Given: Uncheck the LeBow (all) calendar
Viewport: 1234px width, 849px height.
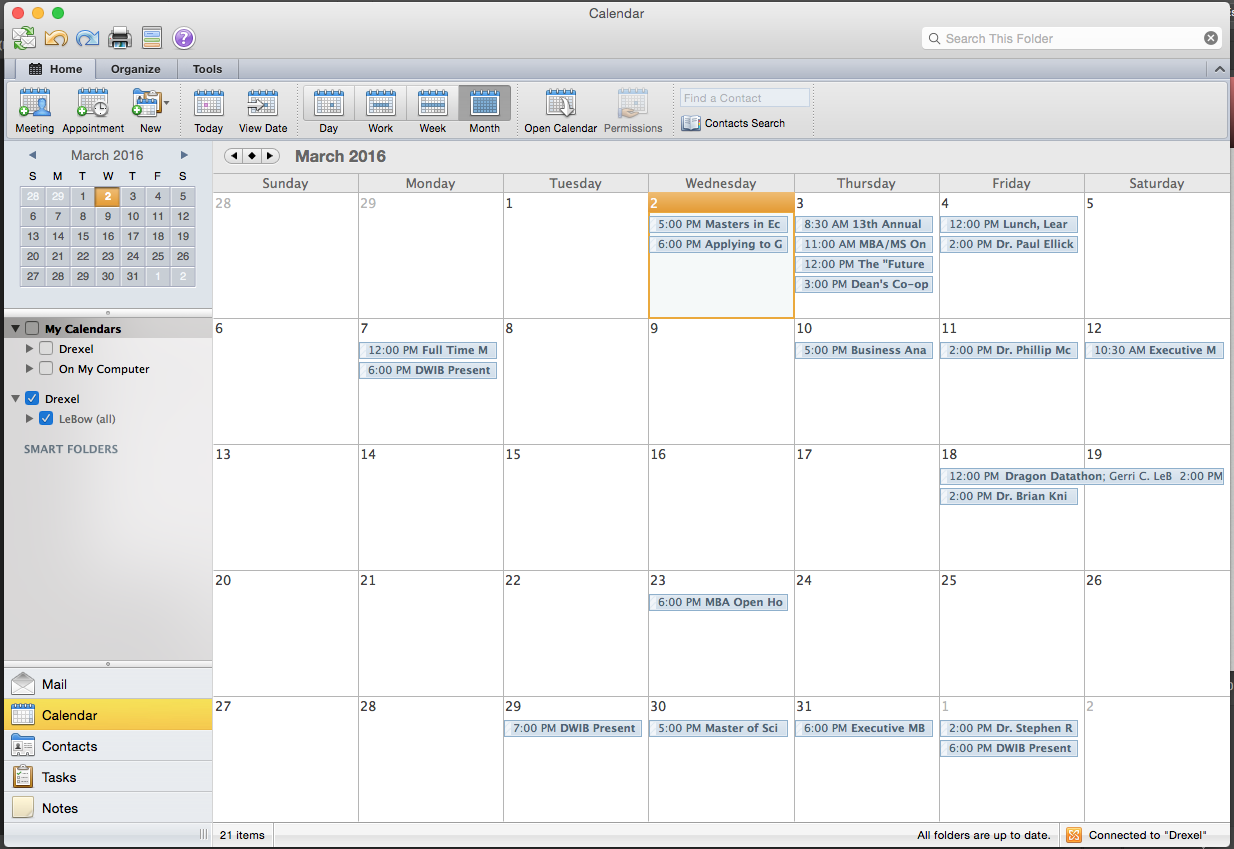Looking at the screenshot, I should tap(46, 419).
